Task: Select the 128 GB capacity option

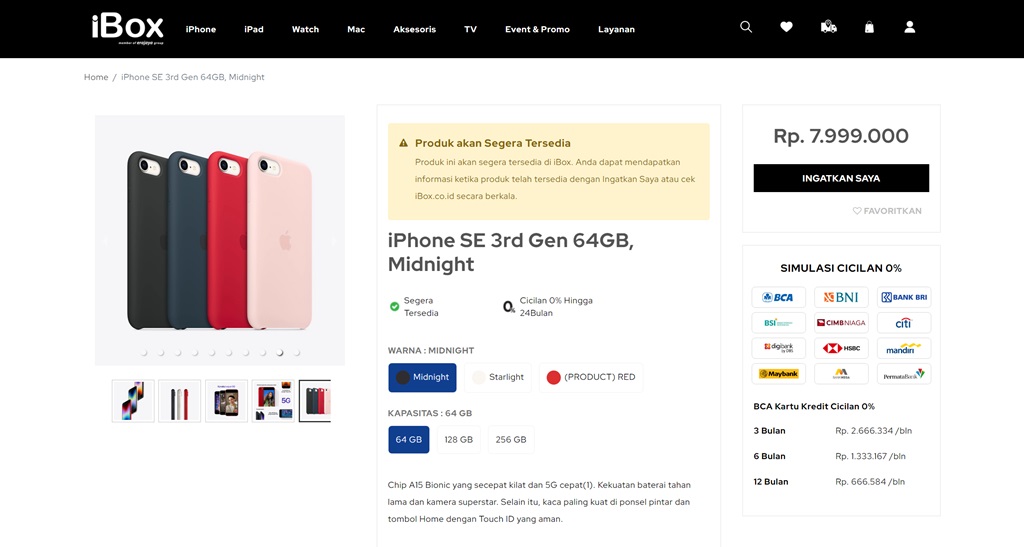Action: (x=458, y=439)
